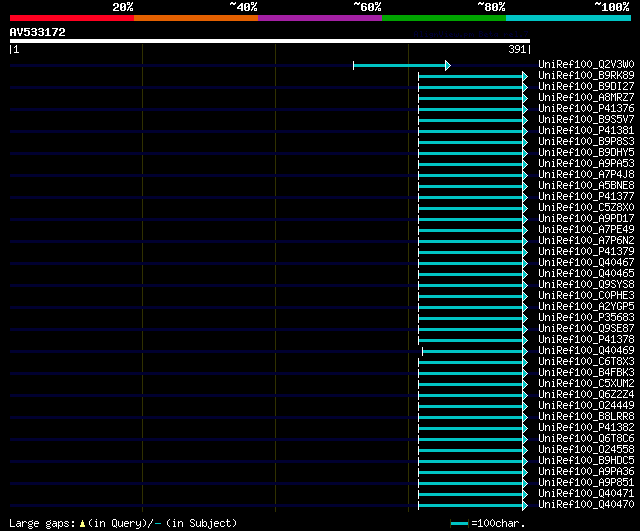Select the UniRef100_B9S5V7 label
640x531 pixels.
pos(586,120)
